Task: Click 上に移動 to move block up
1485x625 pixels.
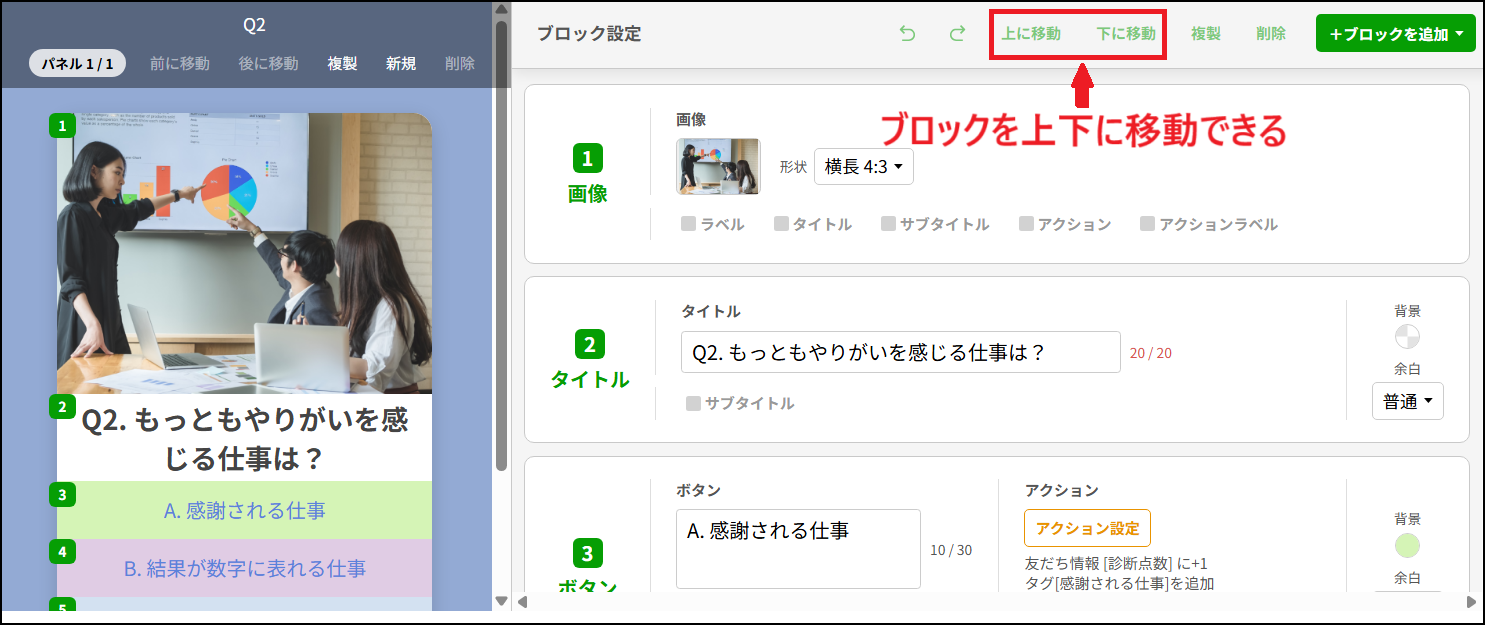Action: tap(1031, 33)
